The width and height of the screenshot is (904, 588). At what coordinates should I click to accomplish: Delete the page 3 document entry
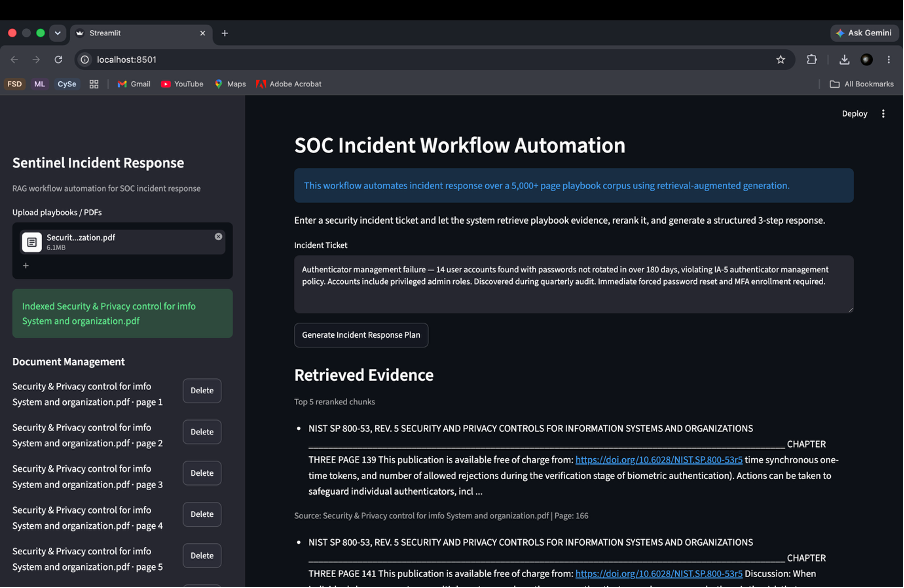[x=202, y=473]
